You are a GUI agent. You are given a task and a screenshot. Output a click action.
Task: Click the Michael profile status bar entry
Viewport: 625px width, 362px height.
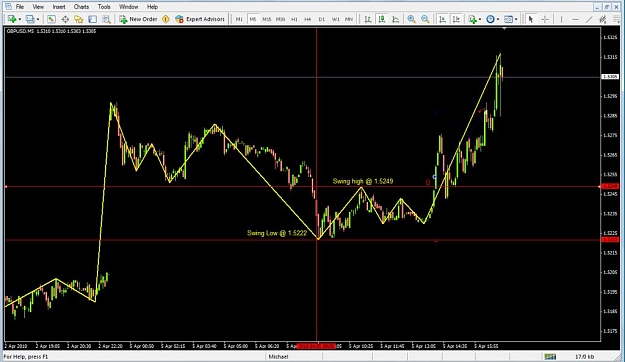pyautogui.click(x=278, y=356)
